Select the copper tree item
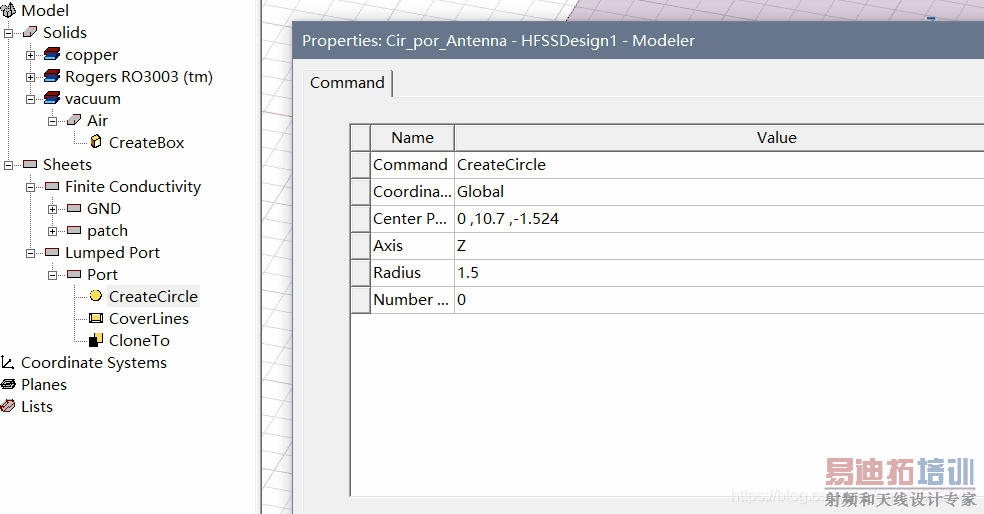Screen dimensions: 984x514 (x=91, y=55)
